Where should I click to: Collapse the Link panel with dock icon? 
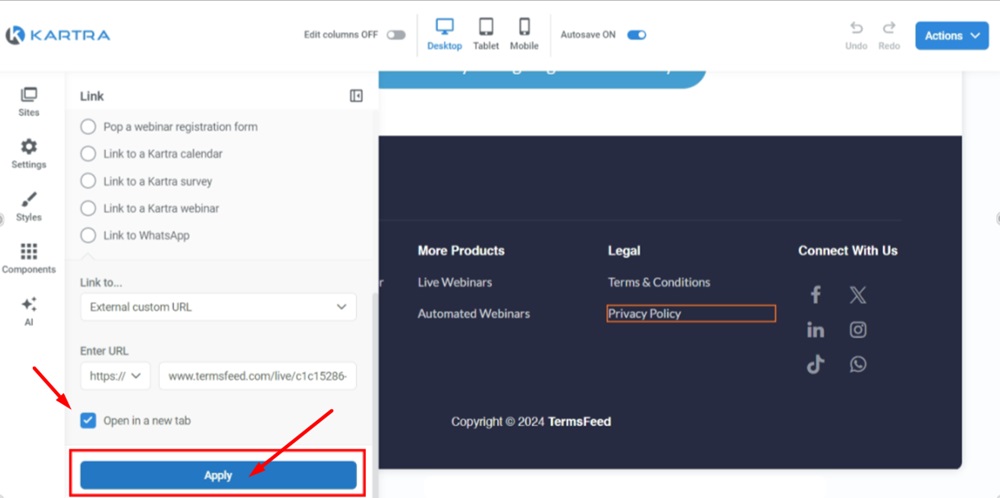coord(357,96)
